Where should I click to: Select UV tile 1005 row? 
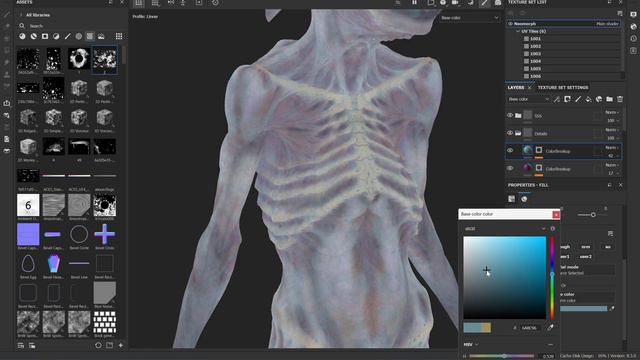pyautogui.click(x=571, y=69)
